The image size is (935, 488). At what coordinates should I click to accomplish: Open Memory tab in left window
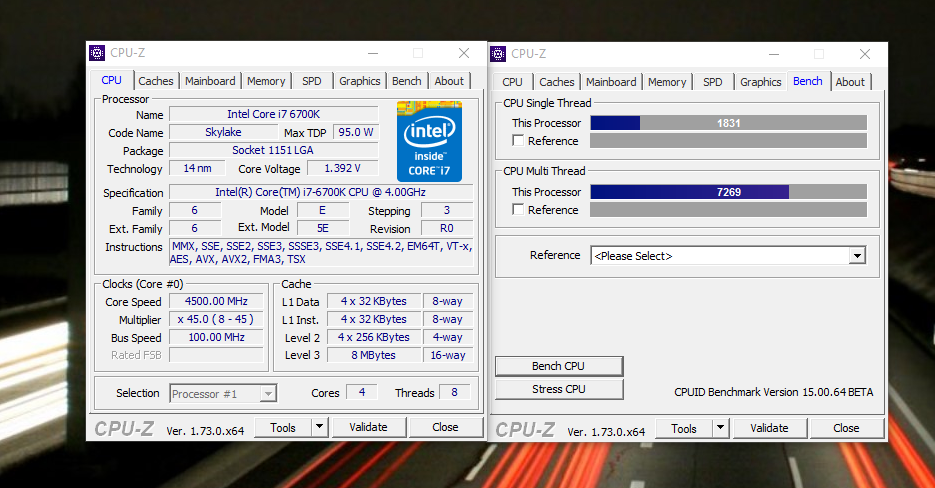tap(266, 81)
